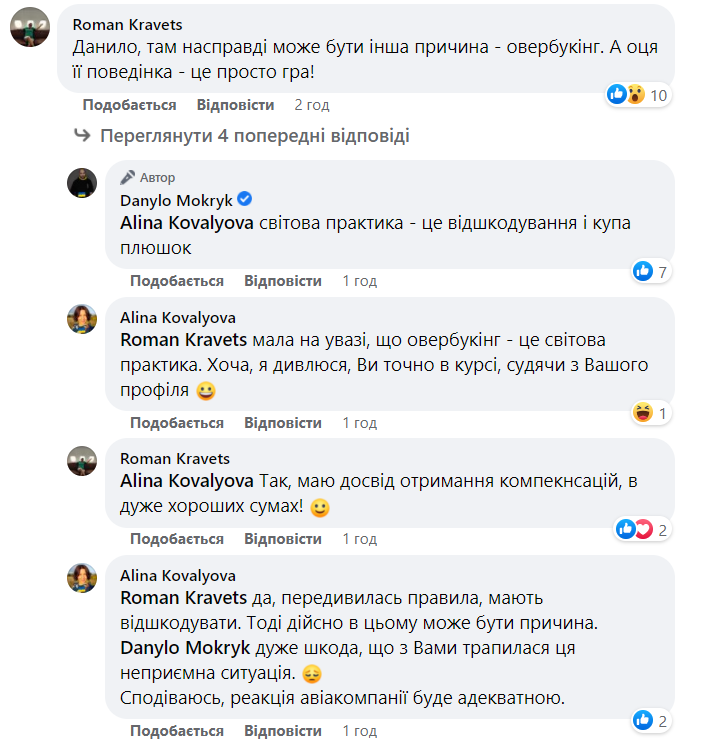Open the like reaction on the last comment
711x739 pixels.
pos(650,720)
